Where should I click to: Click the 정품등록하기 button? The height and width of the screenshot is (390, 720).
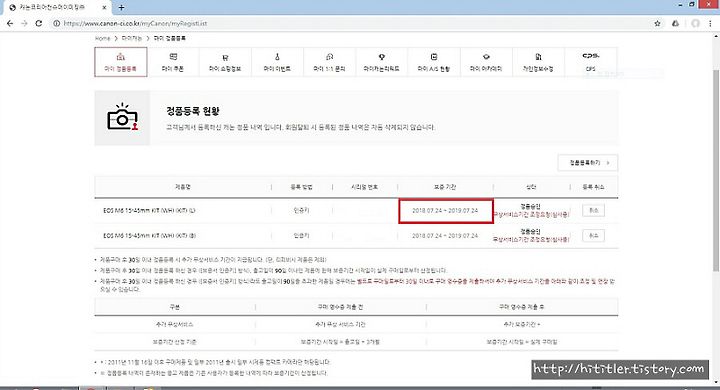(588, 163)
